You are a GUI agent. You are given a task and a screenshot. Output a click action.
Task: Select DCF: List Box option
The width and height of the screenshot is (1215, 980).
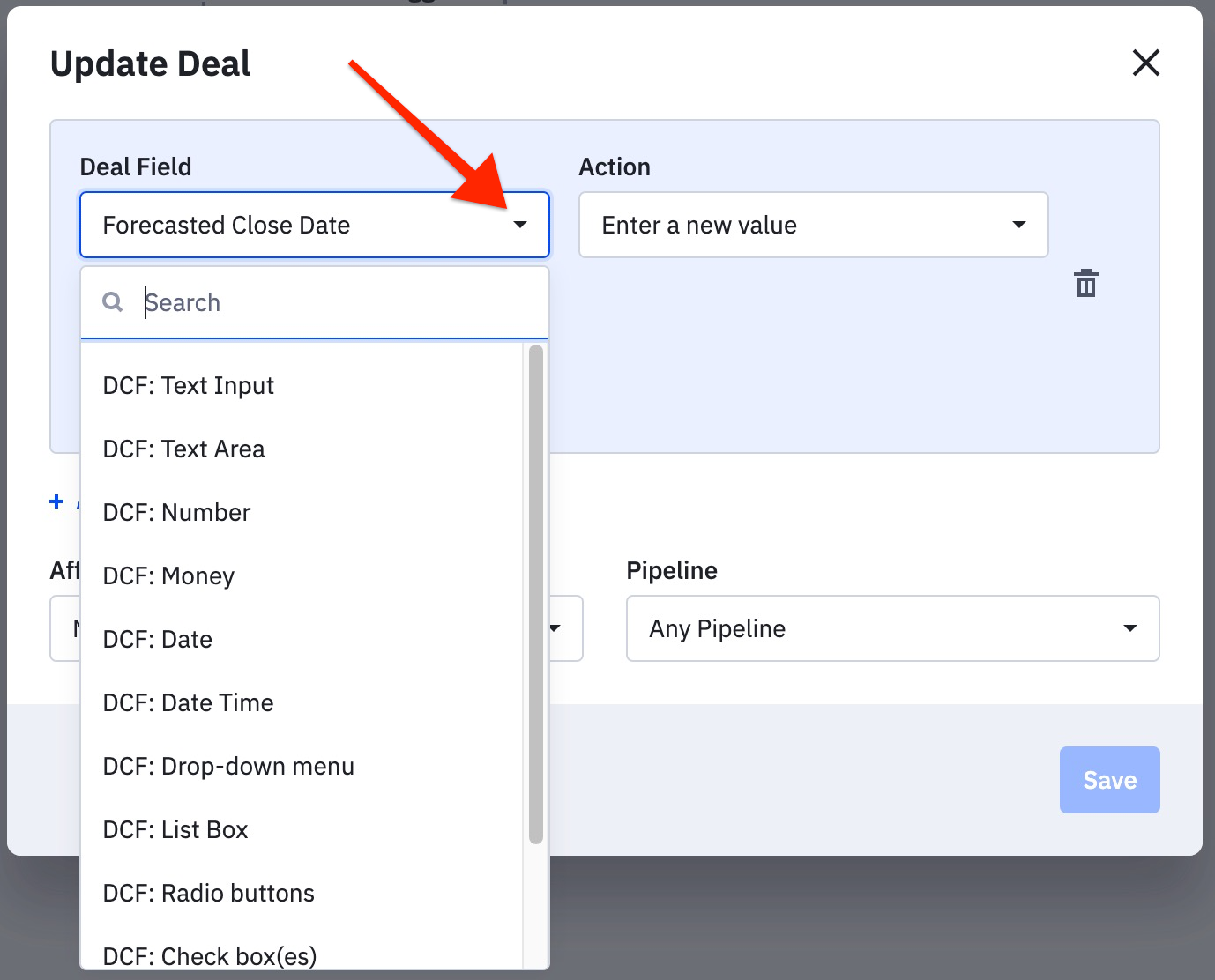tap(175, 830)
